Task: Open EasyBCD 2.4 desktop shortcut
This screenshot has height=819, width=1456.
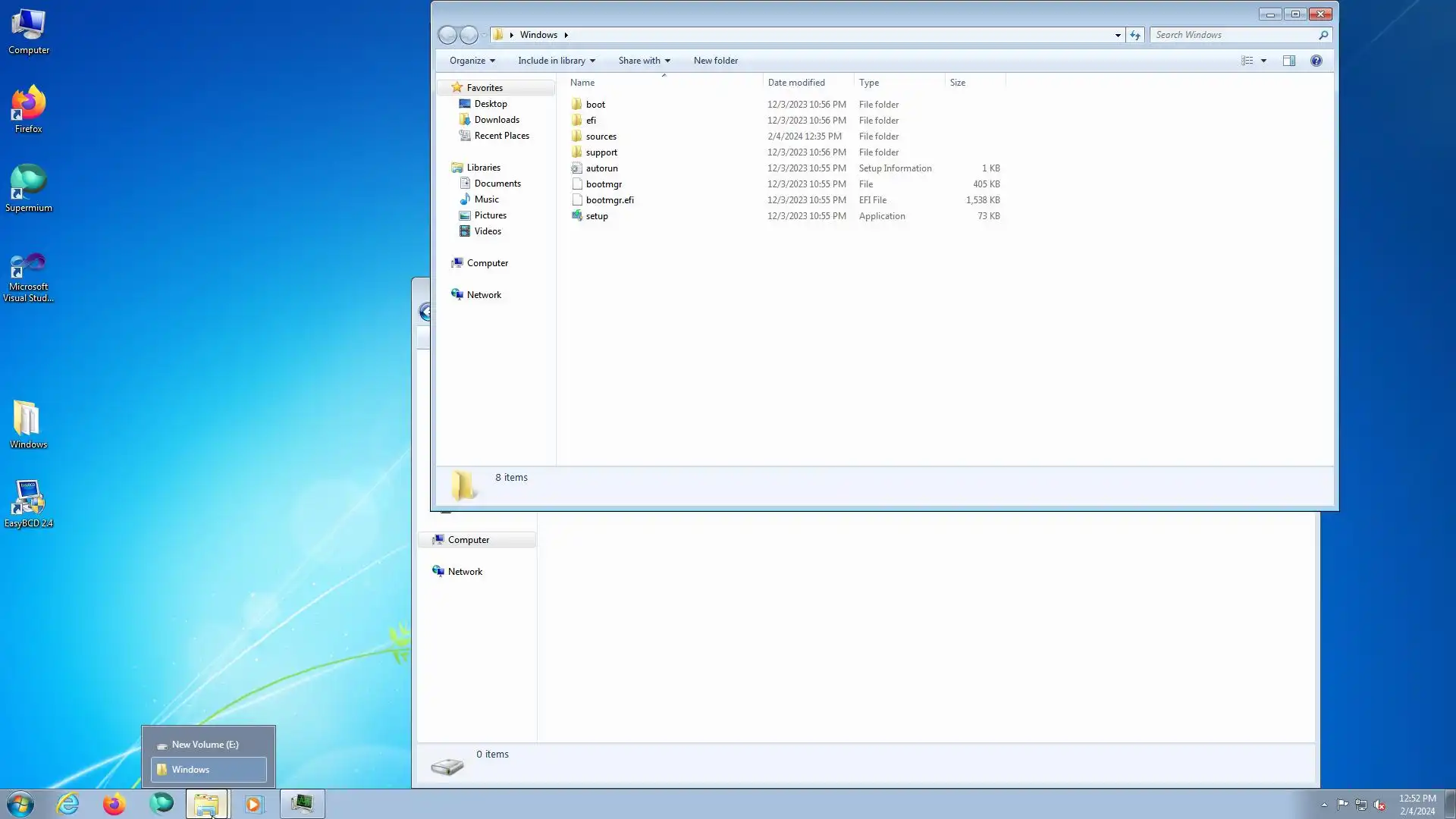Action: pyautogui.click(x=28, y=503)
